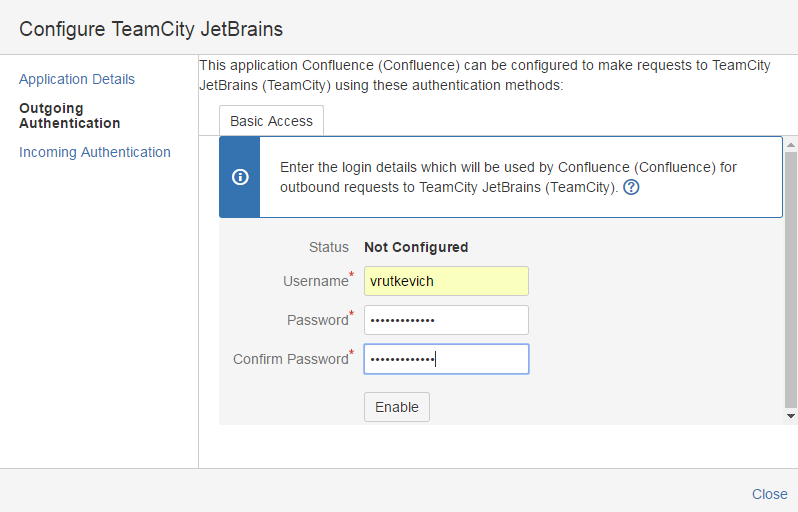
Task: Click into the Password field
Action: pos(446,320)
